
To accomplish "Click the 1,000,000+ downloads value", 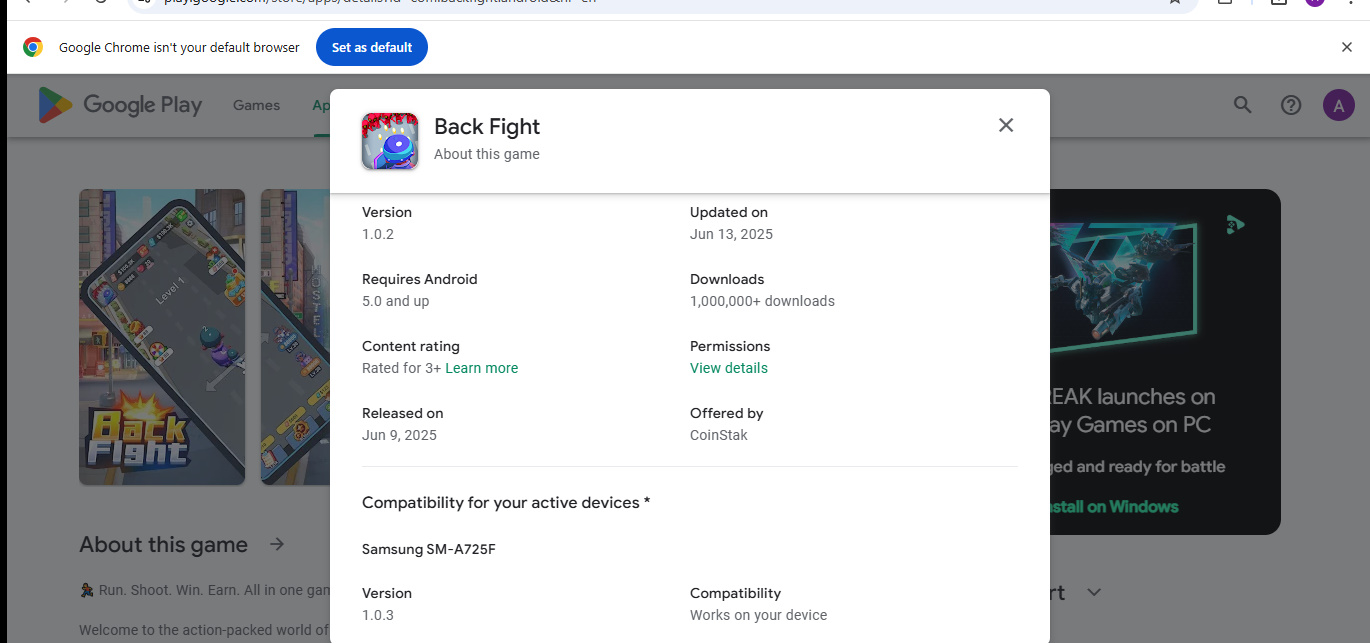I will (x=762, y=301).
